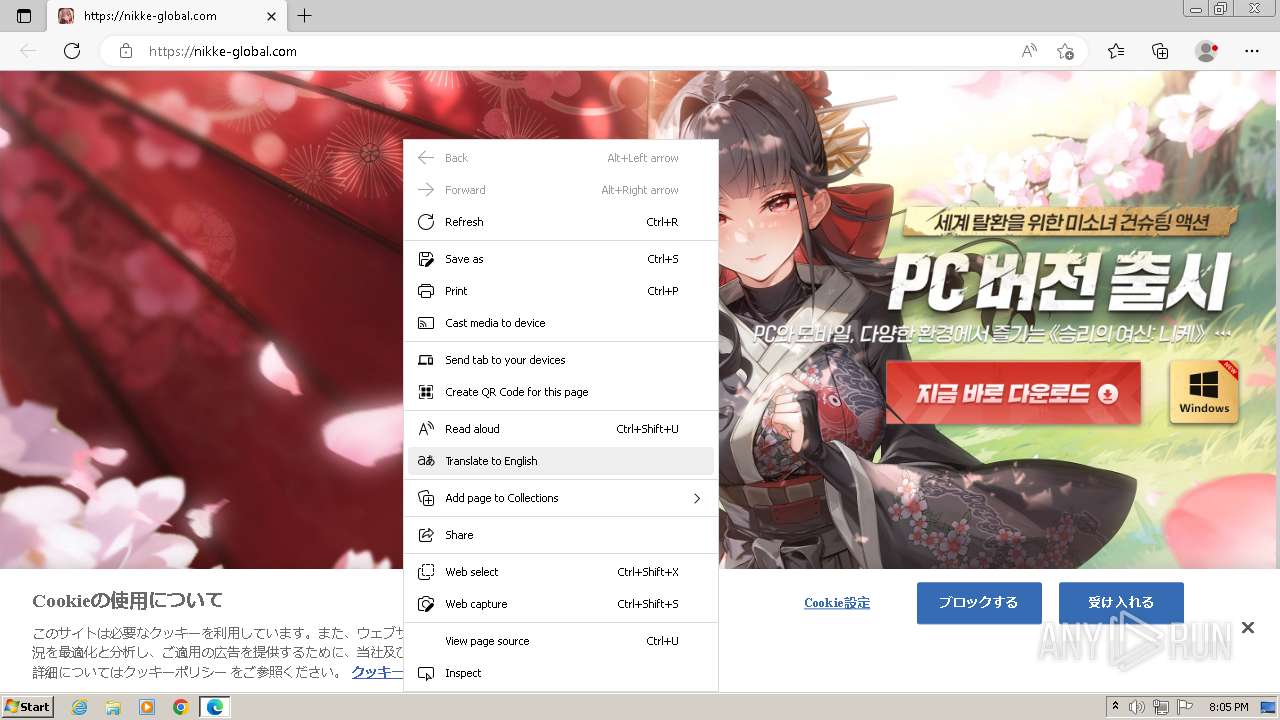1280x720 pixels.
Task: Add this page to favorites star
Action: pyautogui.click(x=1066, y=51)
